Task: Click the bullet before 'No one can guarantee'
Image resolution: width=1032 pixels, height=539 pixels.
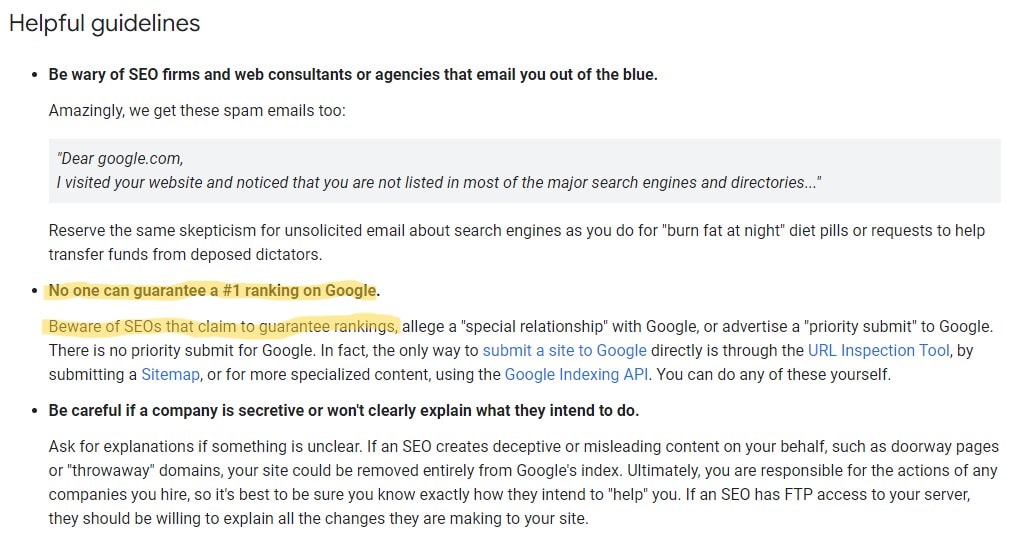Action: 35,292
